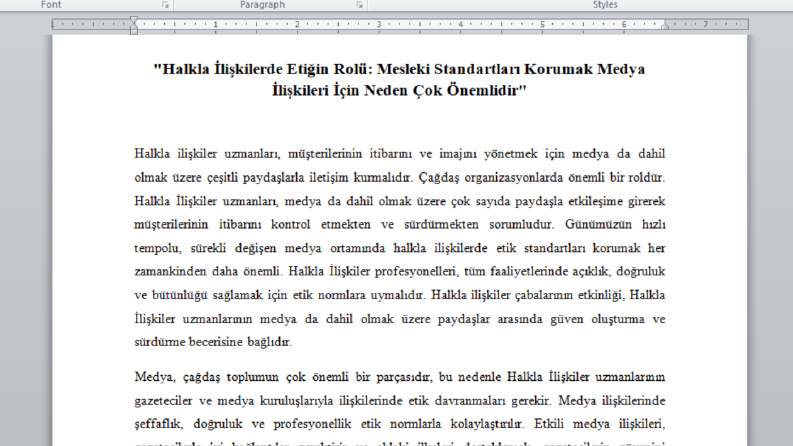This screenshot has height=446, width=793.
Task: Click the line starting 'zamankinden daha önemli'
Action: pos(400,272)
